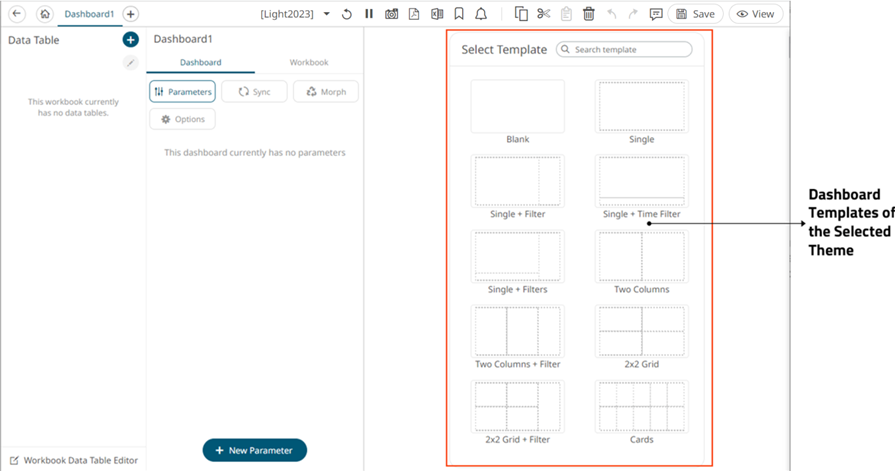This screenshot has width=895, height=471.
Task: Open the Morph section
Action: (326, 91)
